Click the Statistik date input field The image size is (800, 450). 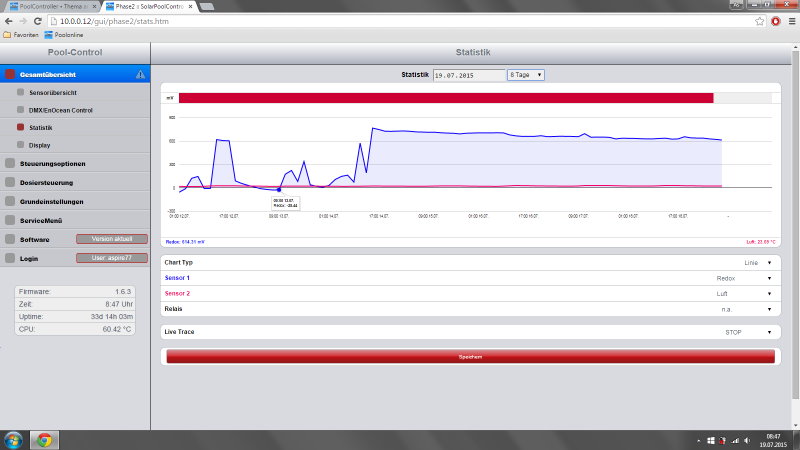(469, 75)
